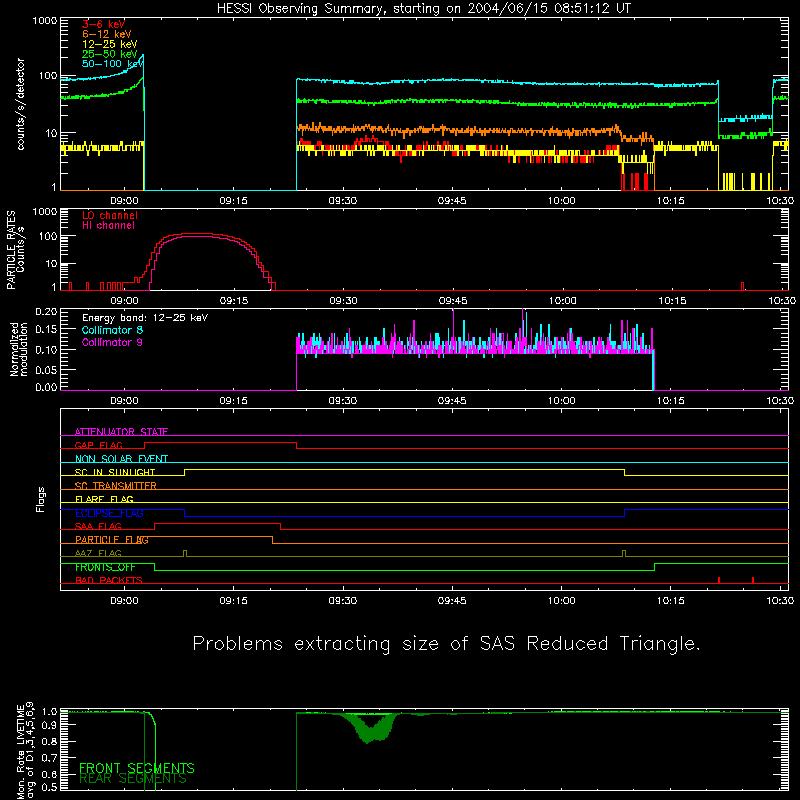The height and width of the screenshot is (800, 800).
Task: Click the 09:00 tick under the flags panel
Action: 124,601
